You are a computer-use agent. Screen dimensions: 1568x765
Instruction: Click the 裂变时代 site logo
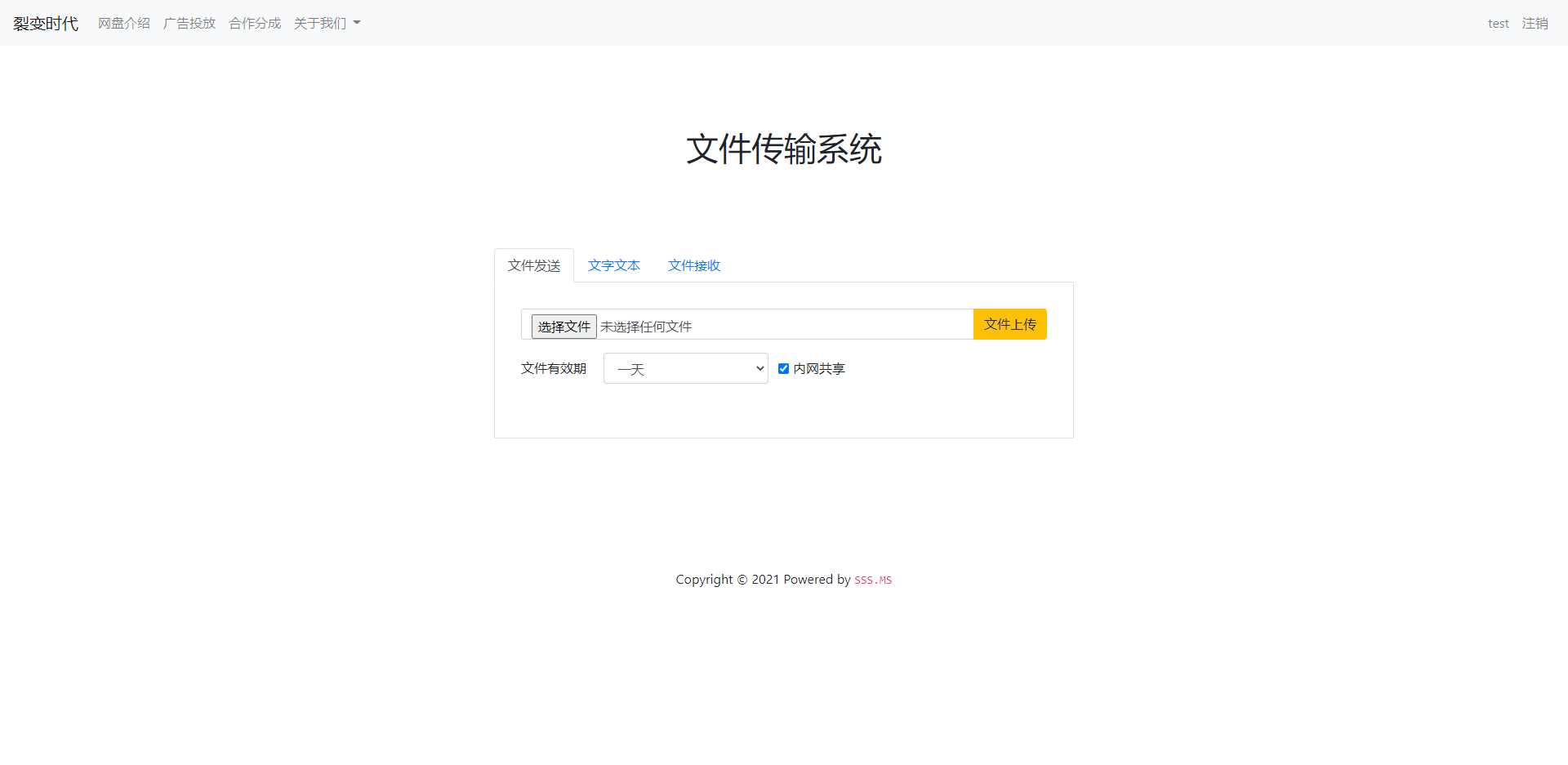point(45,23)
